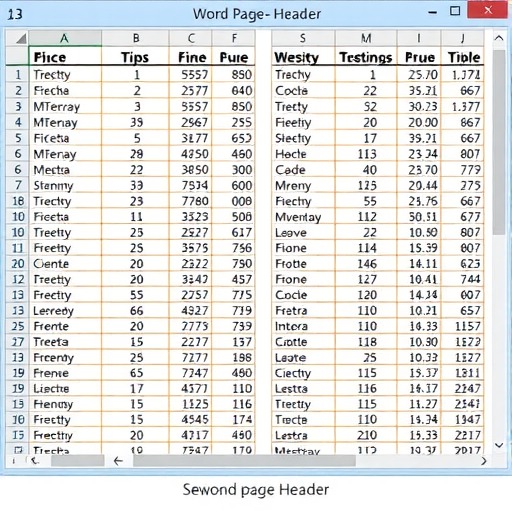Select column header M

[366, 38]
